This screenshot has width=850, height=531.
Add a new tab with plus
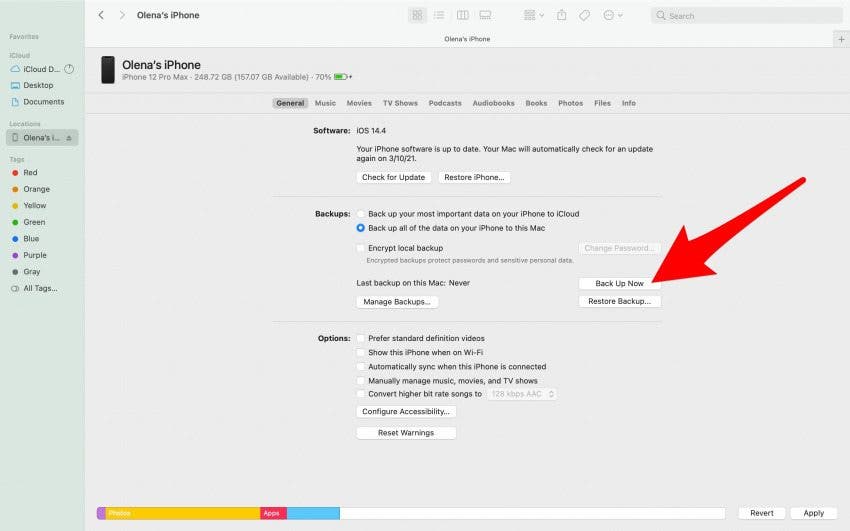point(841,39)
